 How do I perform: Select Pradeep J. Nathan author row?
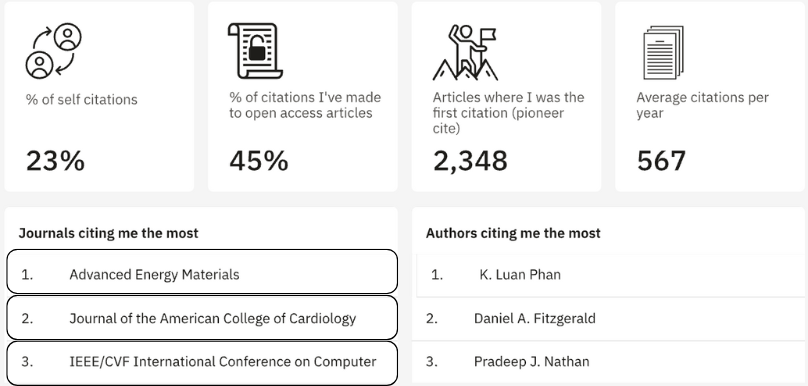click(609, 362)
